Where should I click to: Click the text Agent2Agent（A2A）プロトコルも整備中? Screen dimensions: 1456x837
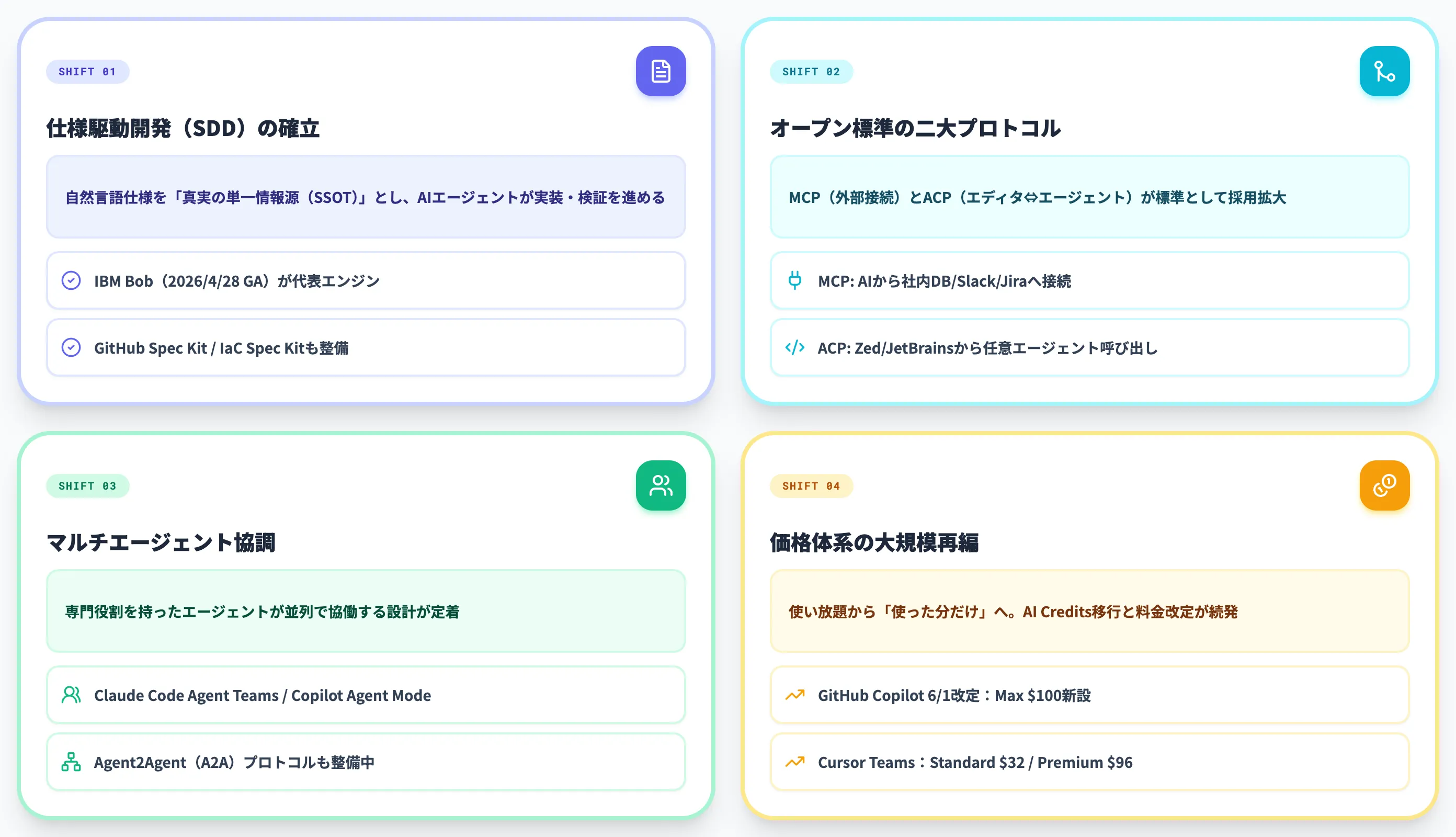(234, 762)
